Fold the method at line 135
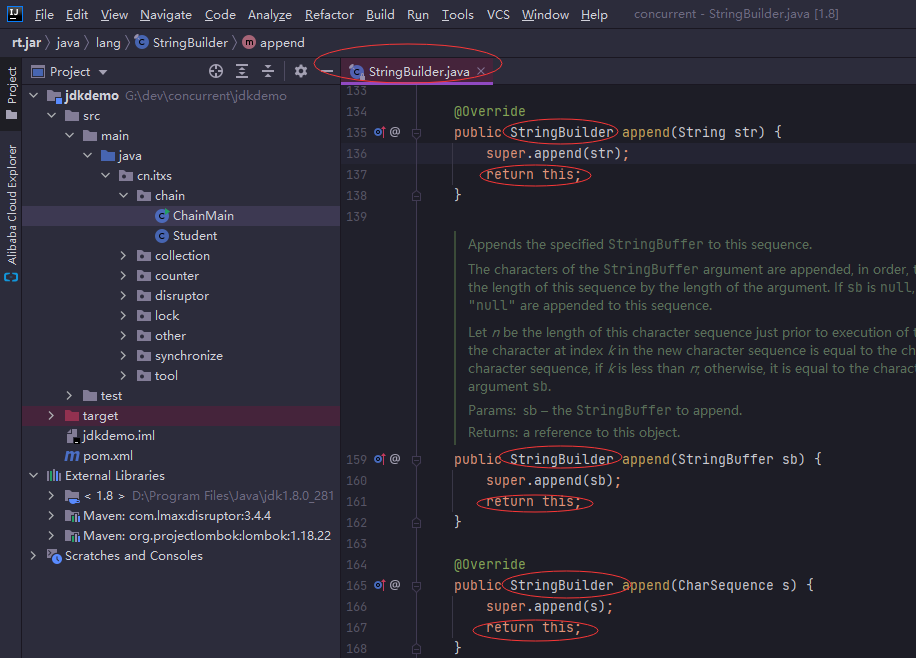The image size is (916, 658). [x=417, y=133]
